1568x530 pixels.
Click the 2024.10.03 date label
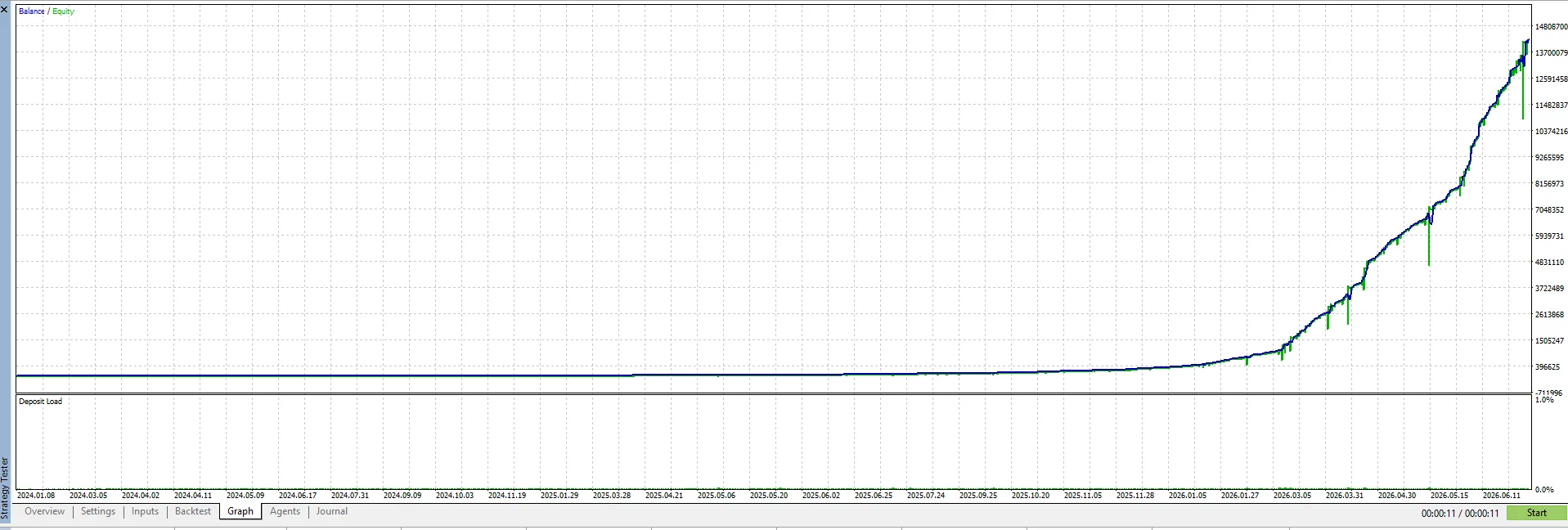pos(455,496)
